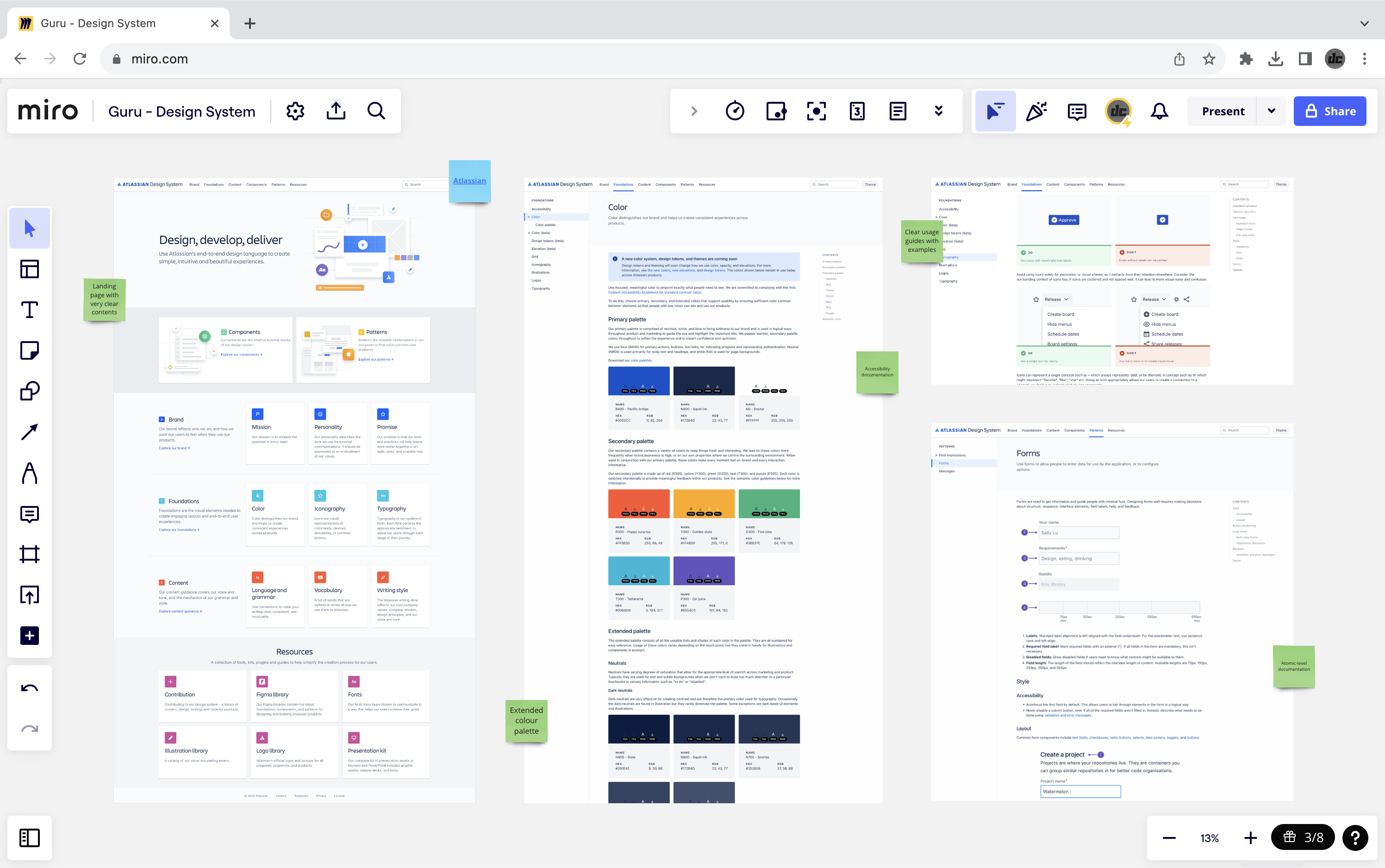The image size is (1385, 868).
Task: Select the cursor tool in left toolbar
Action: [30, 229]
